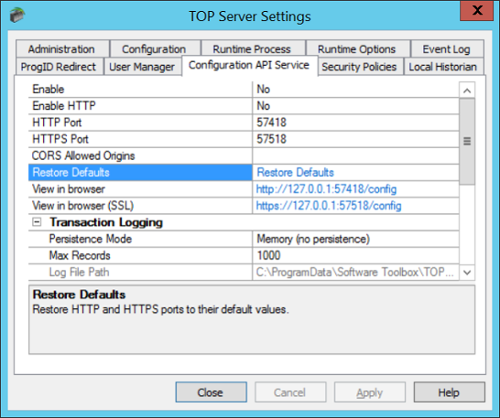Select the Configuration API Service tab
Screen dimensions: 500x418
(249, 65)
